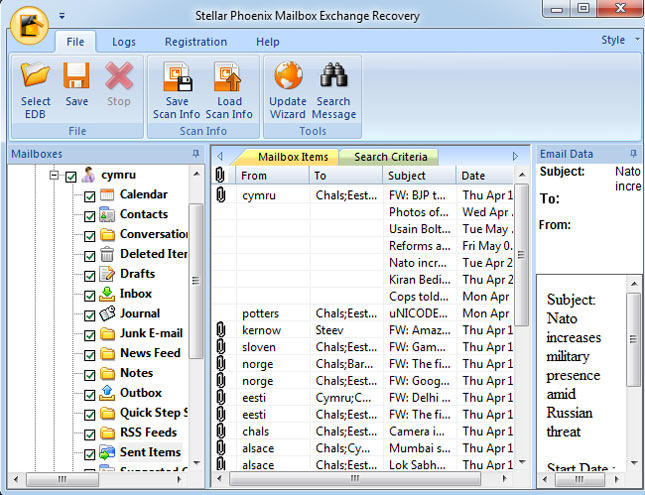
Task: Open the Help ribbon tab
Action: coord(268,42)
